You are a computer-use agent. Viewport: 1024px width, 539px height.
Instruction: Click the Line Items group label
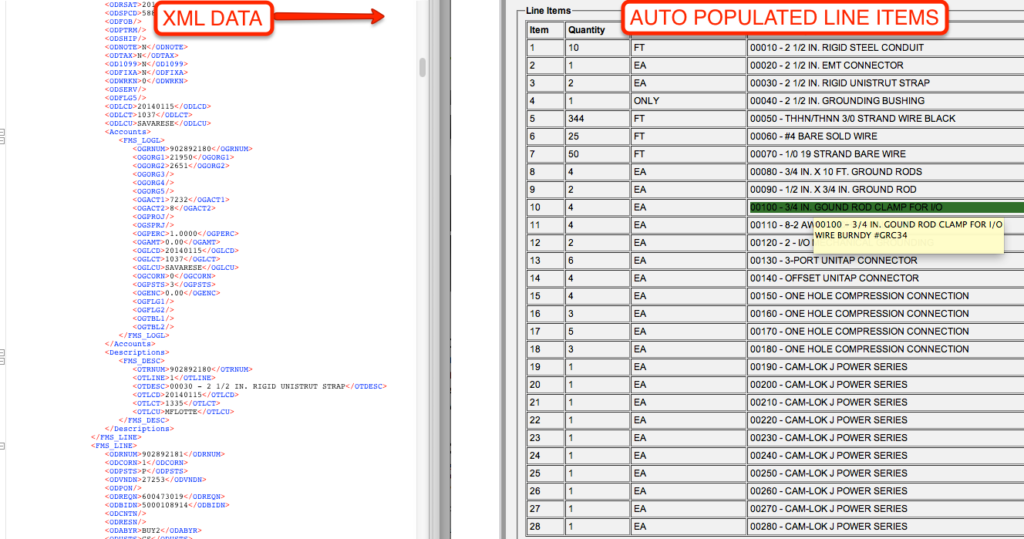548,10
